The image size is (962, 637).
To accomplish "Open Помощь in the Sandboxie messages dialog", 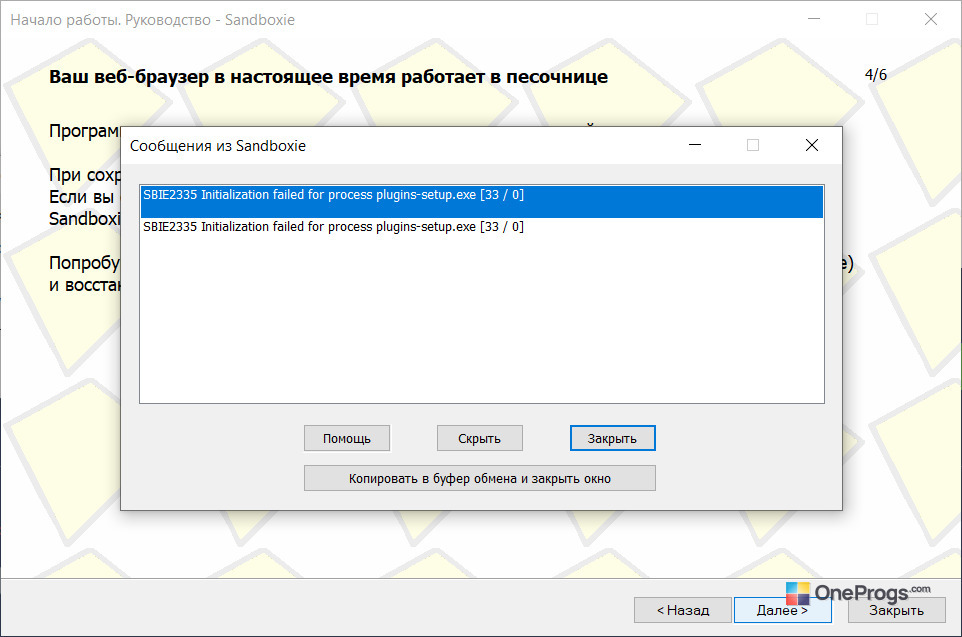I will [x=347, y=438].
